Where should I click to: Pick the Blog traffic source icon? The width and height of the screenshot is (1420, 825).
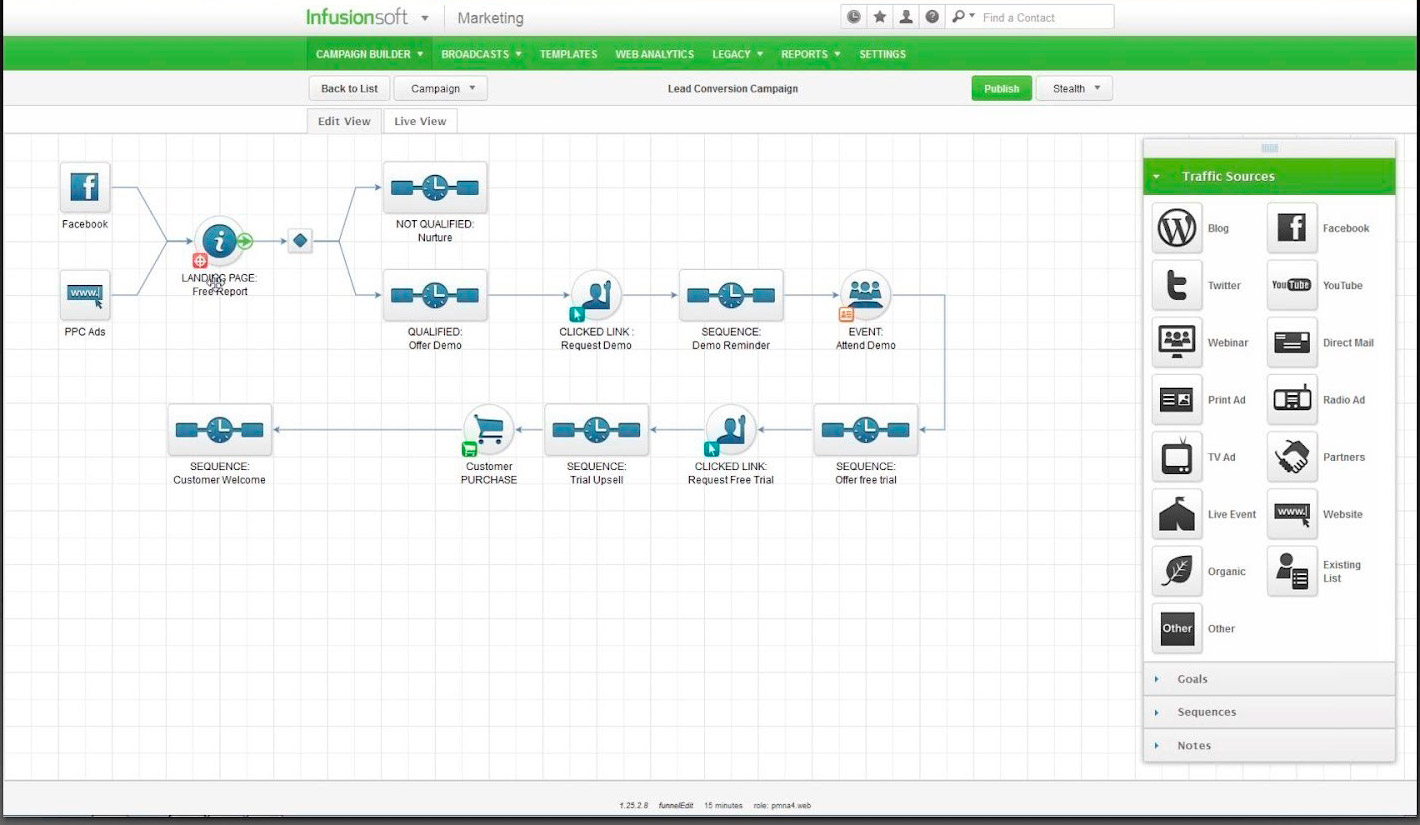(x=1177, y=228)
